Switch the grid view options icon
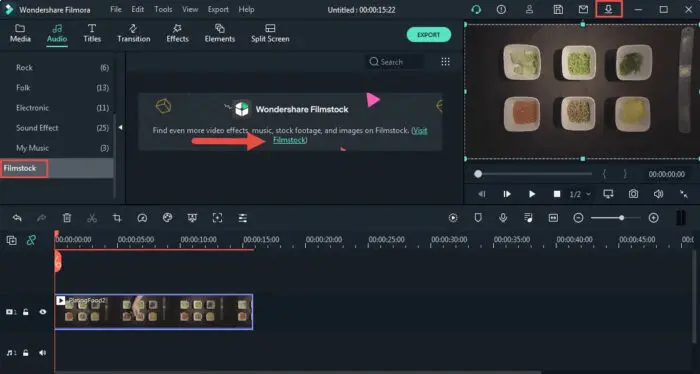Screen dimensions: 700x374 (x=446, y=62)
